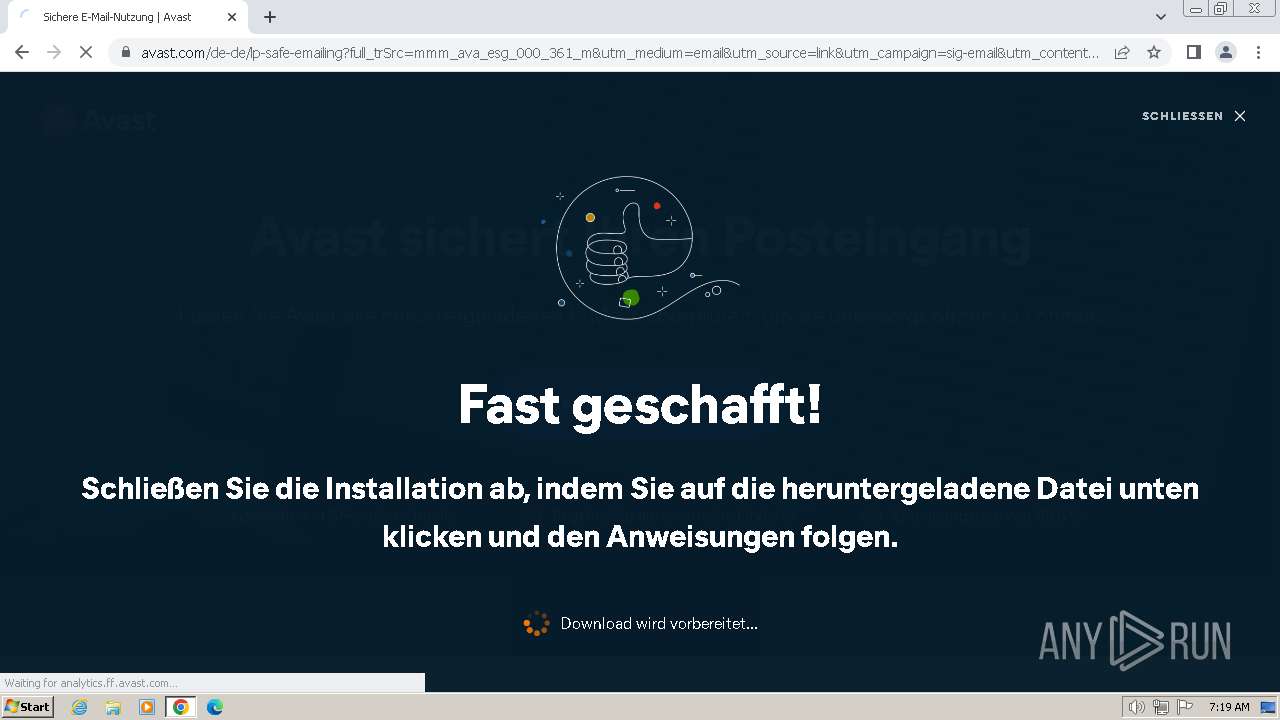
Task: Open the browser side panel
Action: click(1193, 52)
